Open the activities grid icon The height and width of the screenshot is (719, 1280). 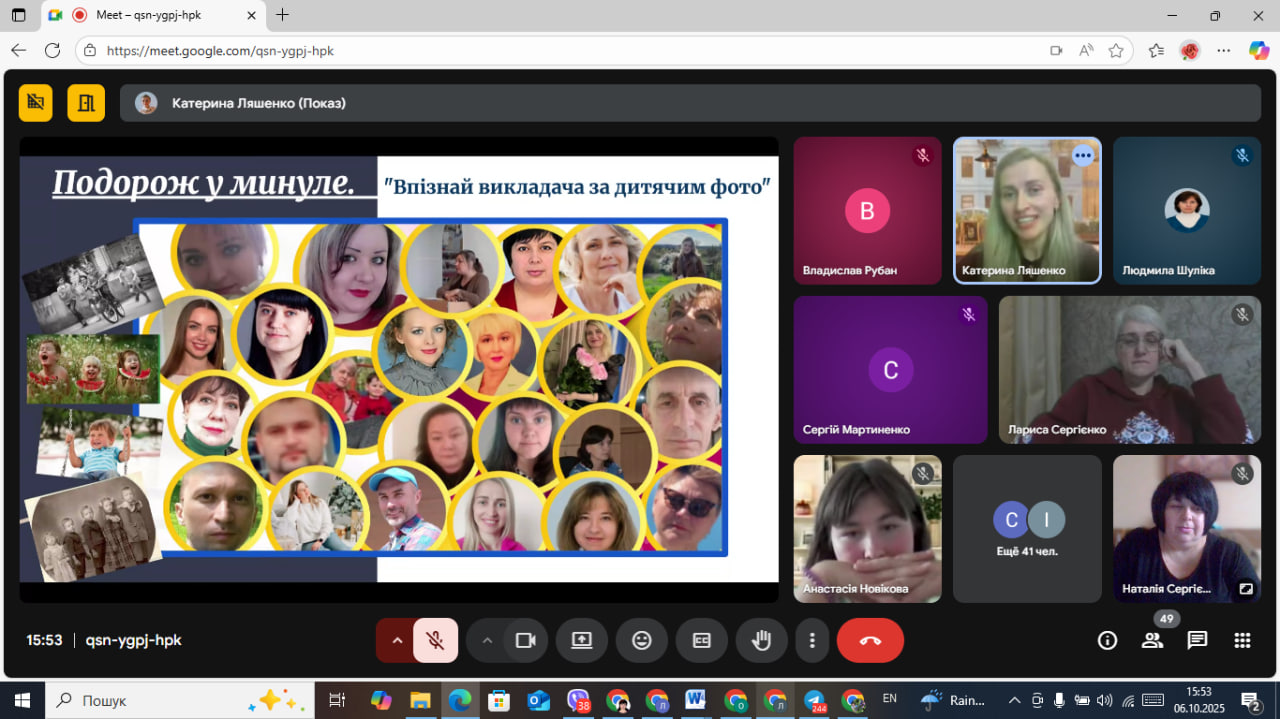[1242, 640]
